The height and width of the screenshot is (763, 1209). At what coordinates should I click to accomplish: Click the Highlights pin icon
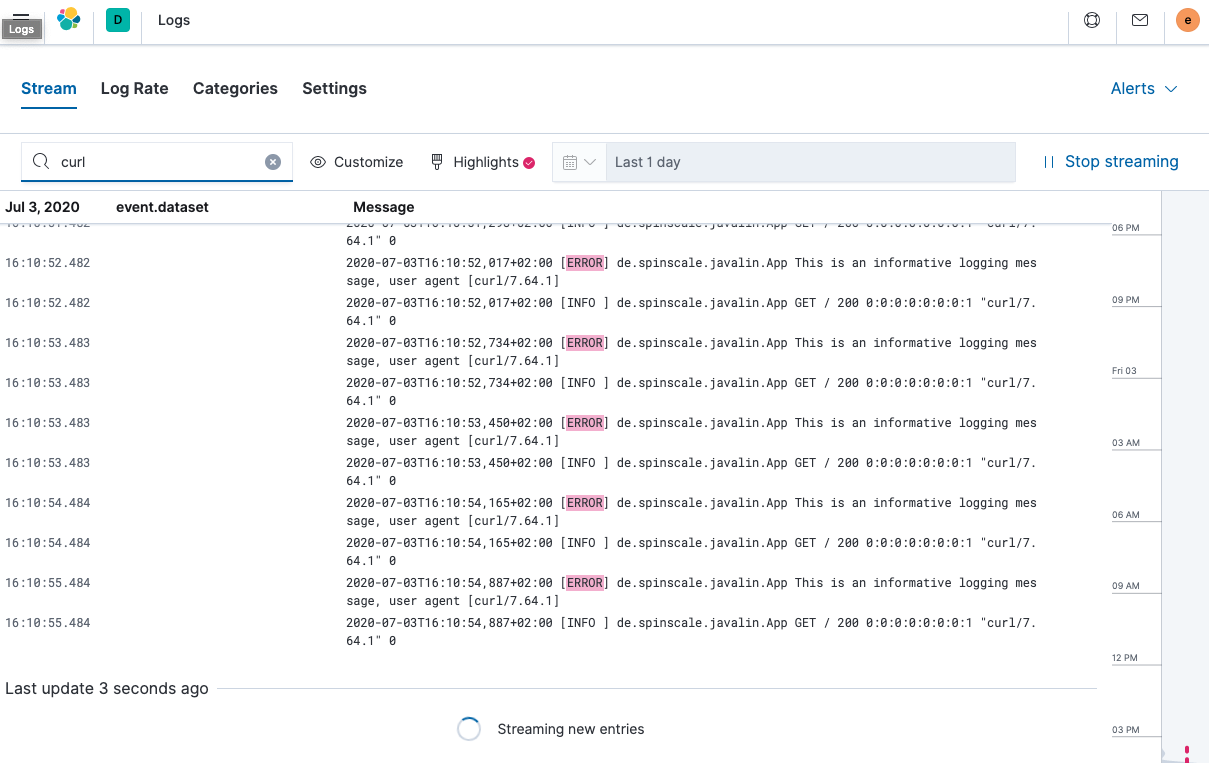[436, 161]
